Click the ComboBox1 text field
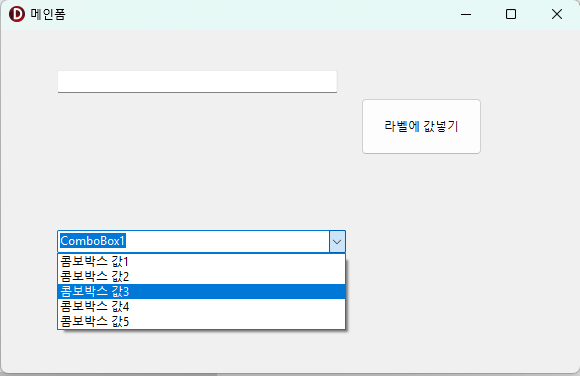The height and width of the screenshot is (376, 580). (193, 242)
